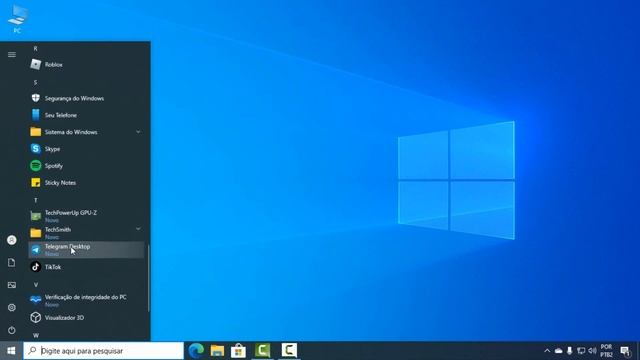Switch to the white Camtasia taskbar icon
640x360 pixels.
coord(289,351)
